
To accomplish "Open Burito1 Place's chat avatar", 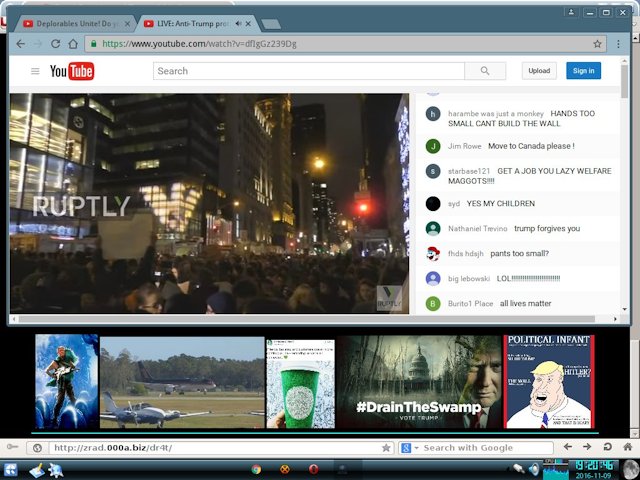I will [433, 303].
